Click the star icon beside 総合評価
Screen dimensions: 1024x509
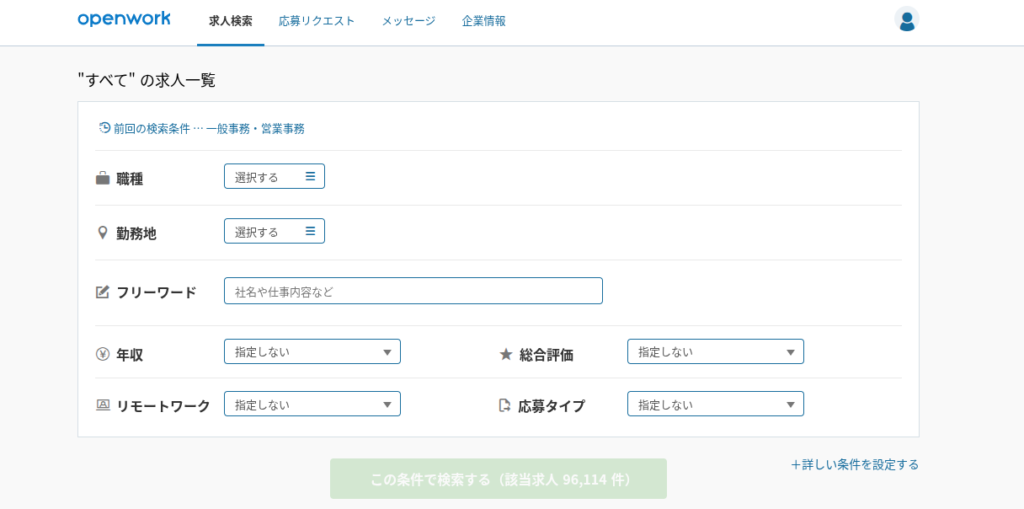coord(505,354)
